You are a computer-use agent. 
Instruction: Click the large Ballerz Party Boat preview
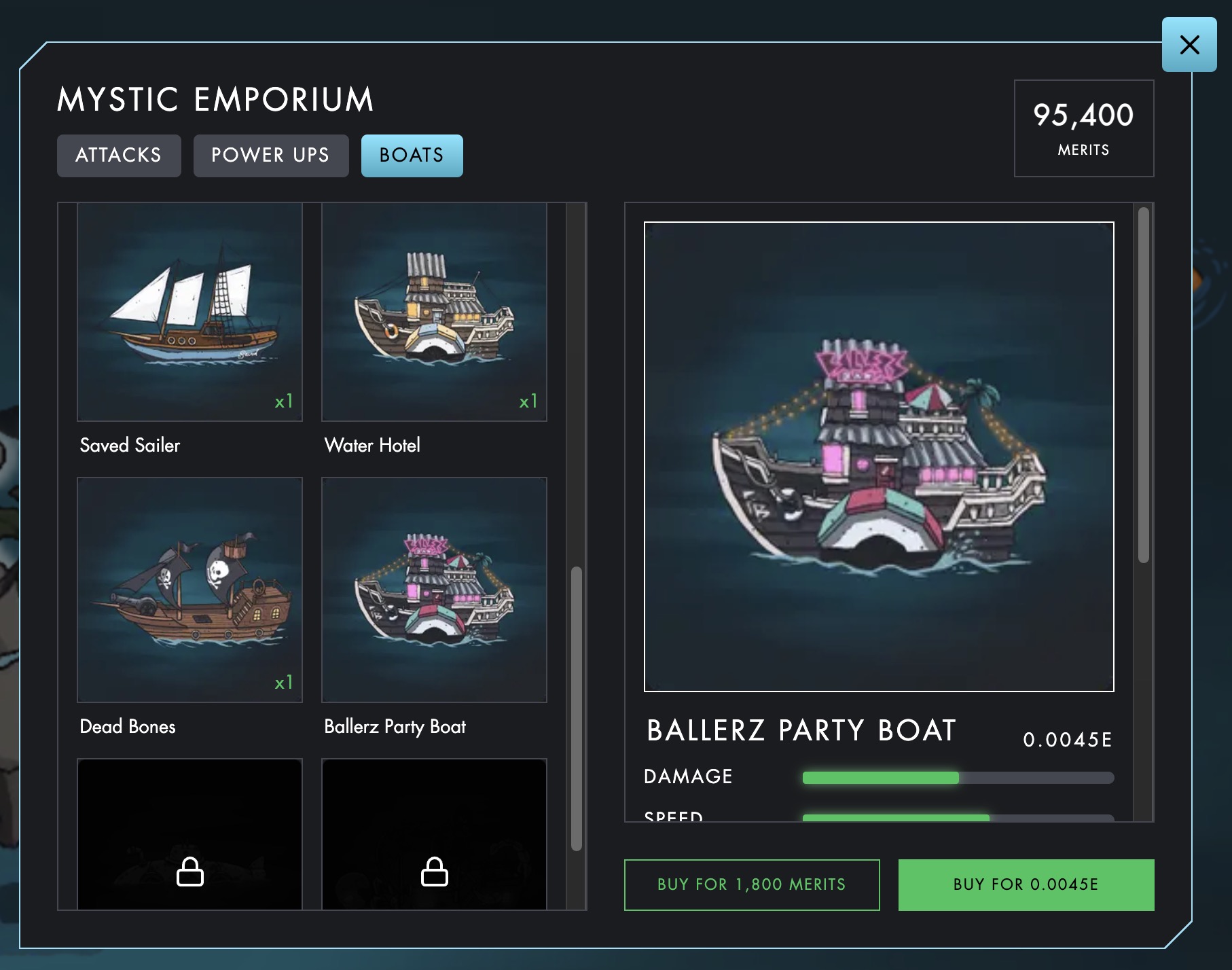(879, 456)
